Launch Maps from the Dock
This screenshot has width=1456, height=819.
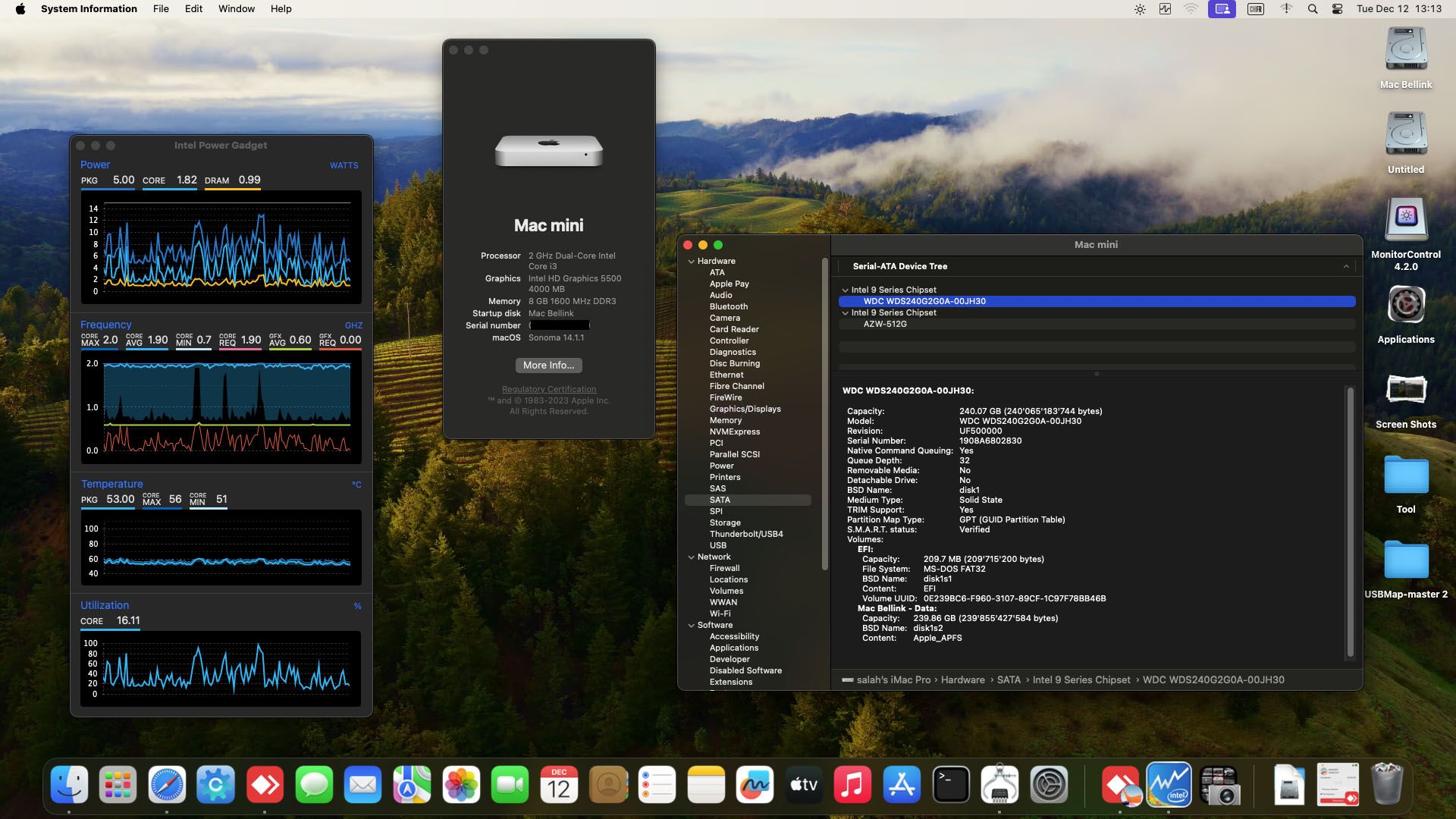[x=412, y=784]
